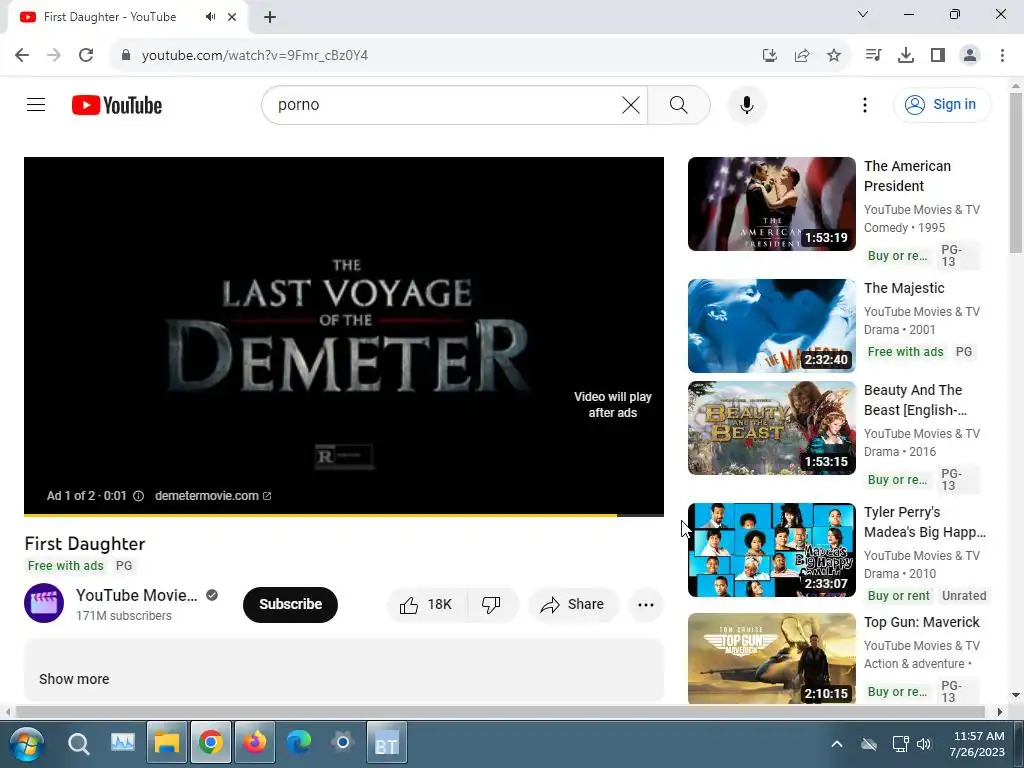View site info via lock icon
This screenshot has width=1024, height=768.
[x=125, y=55]
